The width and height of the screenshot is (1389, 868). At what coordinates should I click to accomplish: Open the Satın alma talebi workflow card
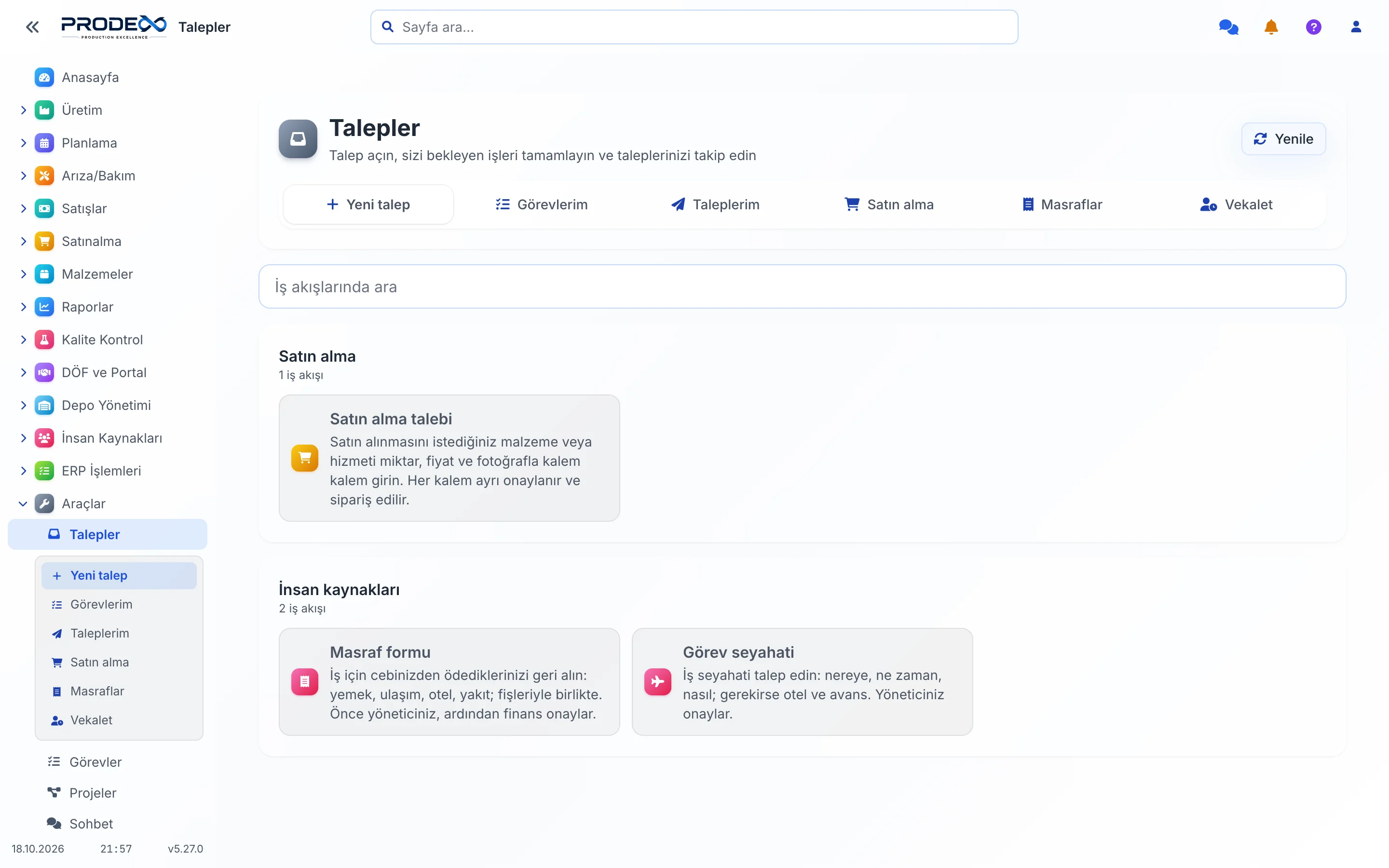tap(449, 458)
